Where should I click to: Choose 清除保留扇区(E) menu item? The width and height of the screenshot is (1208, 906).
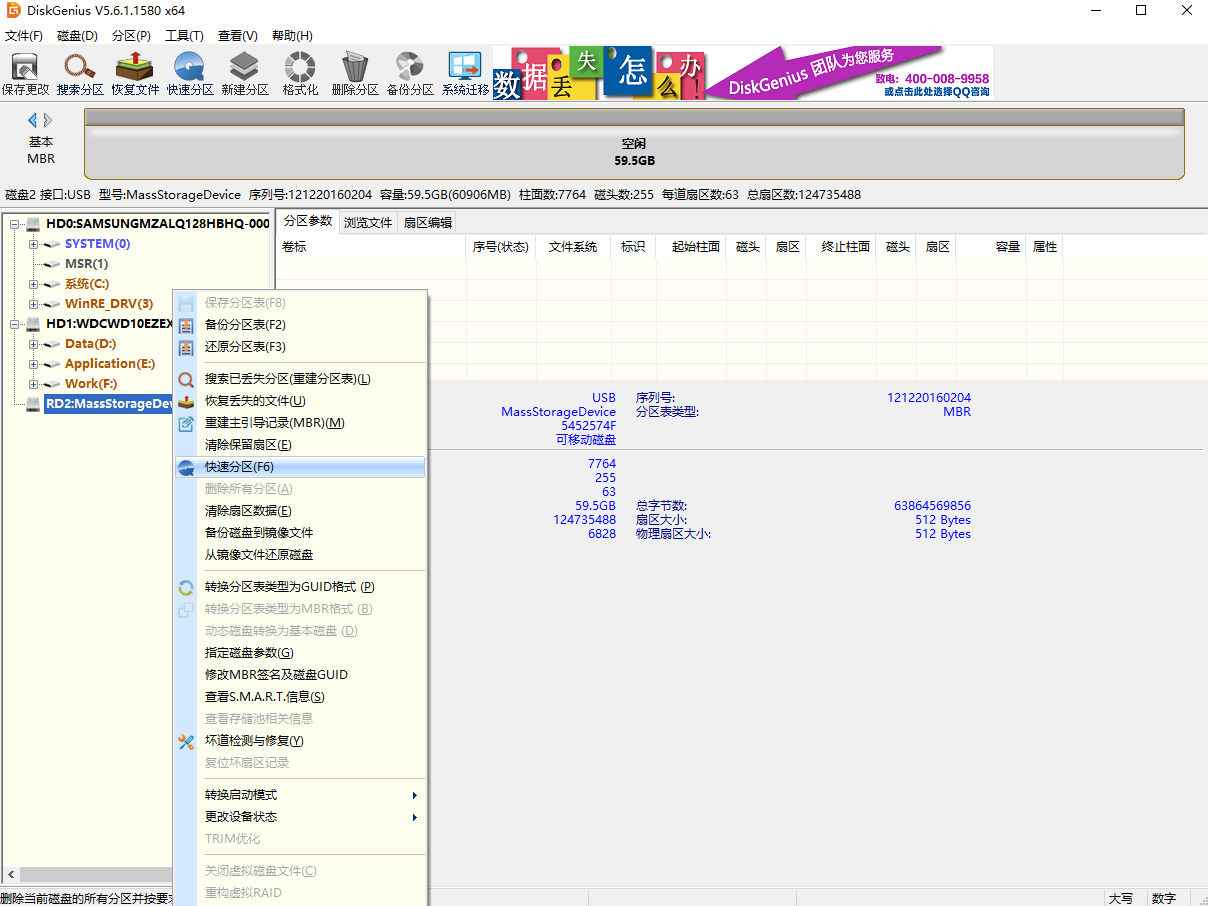click(300, 445)
